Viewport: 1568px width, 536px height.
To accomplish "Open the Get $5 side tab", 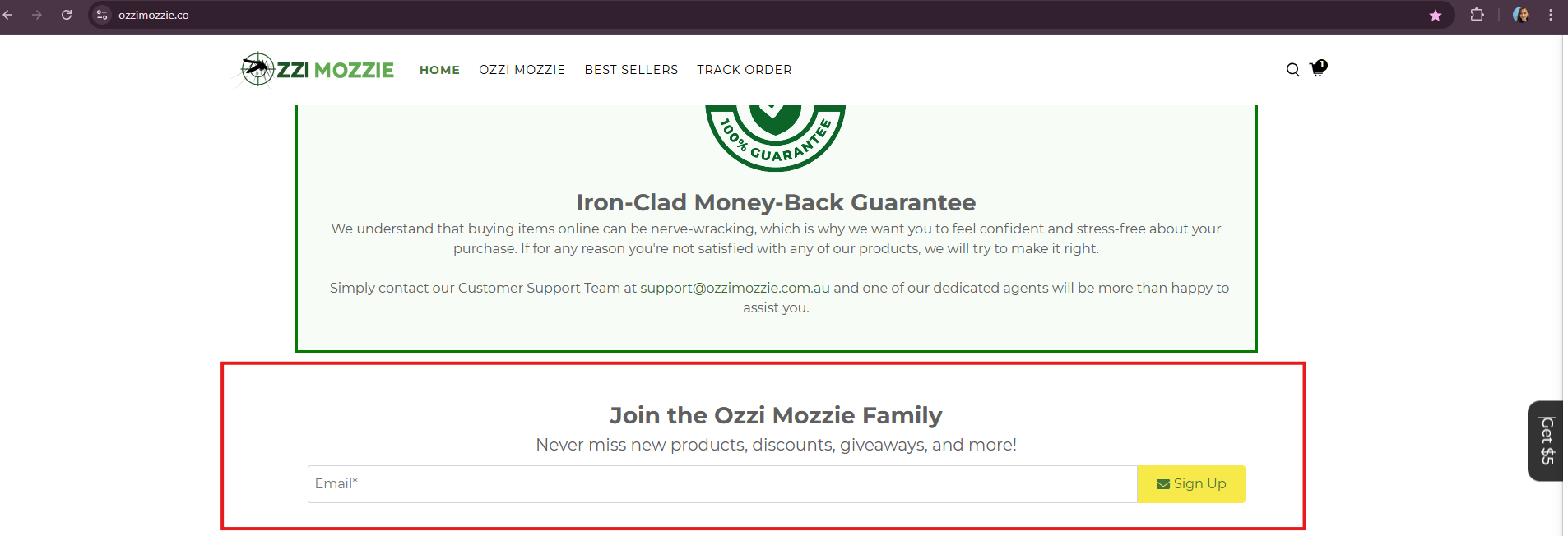I will point(1546,441).
